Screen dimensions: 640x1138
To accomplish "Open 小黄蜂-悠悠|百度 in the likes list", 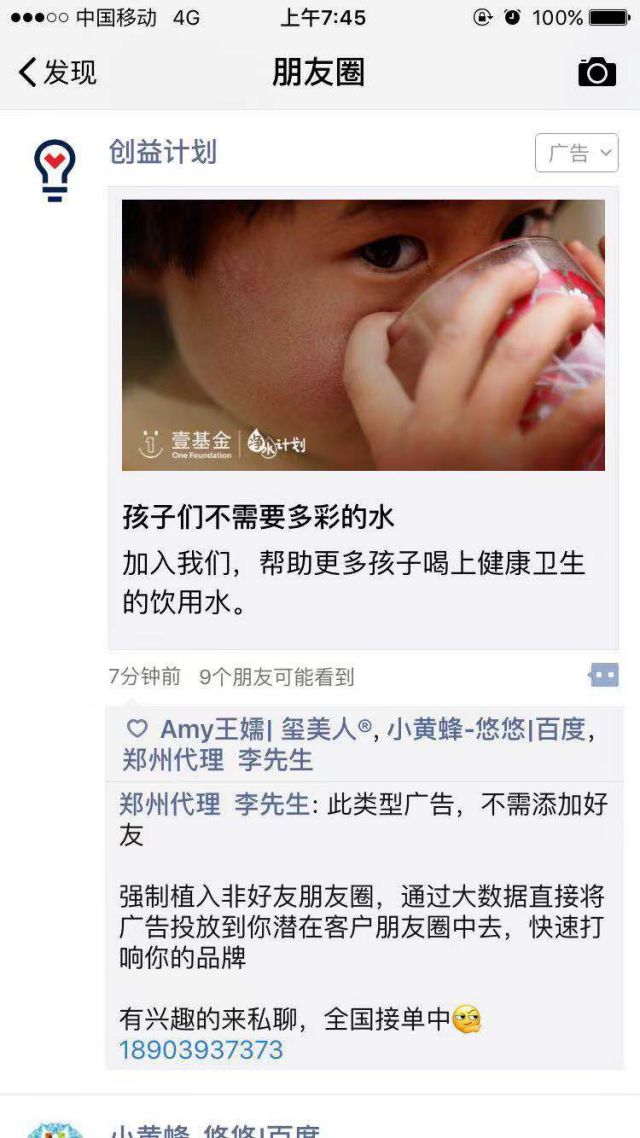I will coord(486,729).
